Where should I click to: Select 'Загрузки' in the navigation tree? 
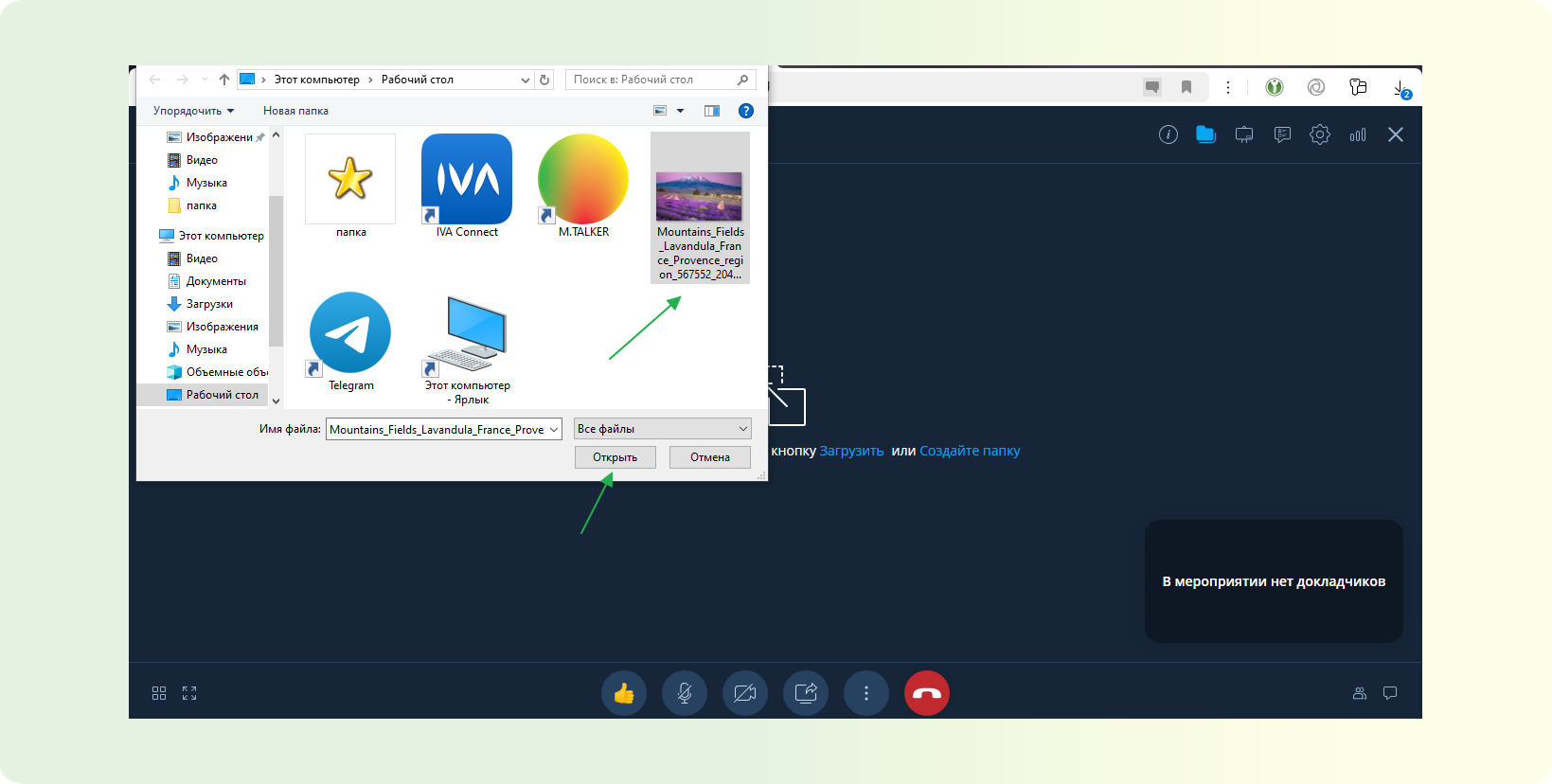[209, 304]
